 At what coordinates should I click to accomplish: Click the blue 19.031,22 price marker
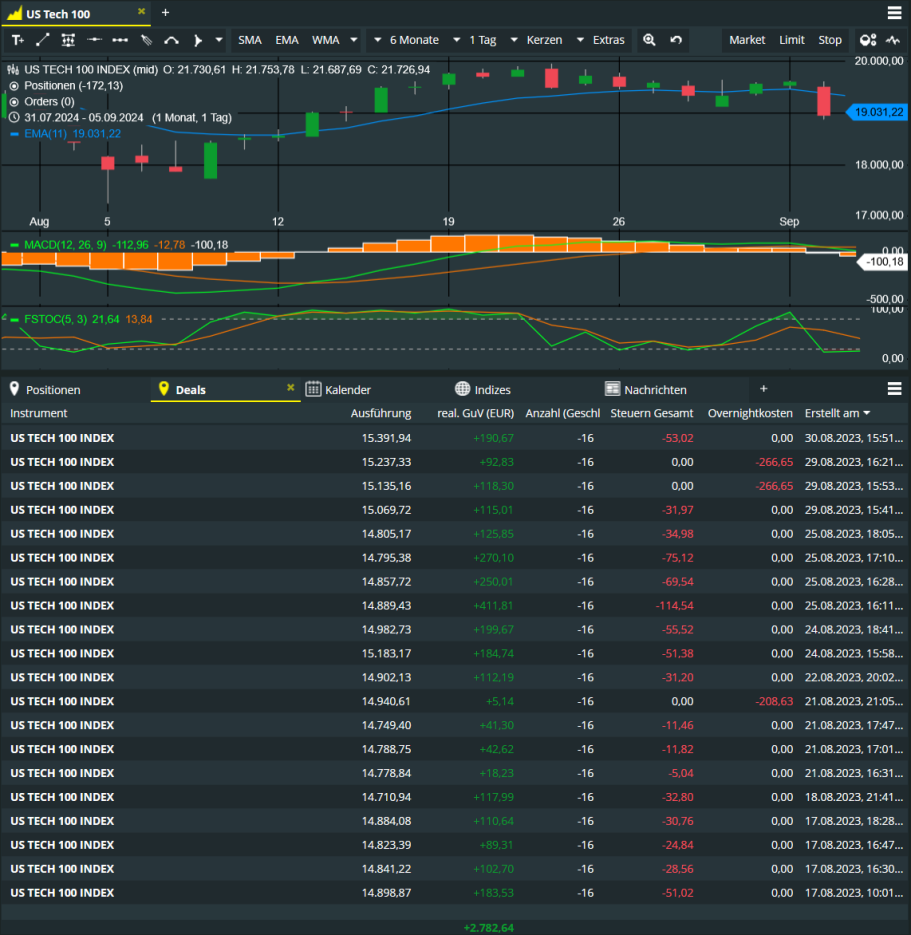tap(877, 112)
